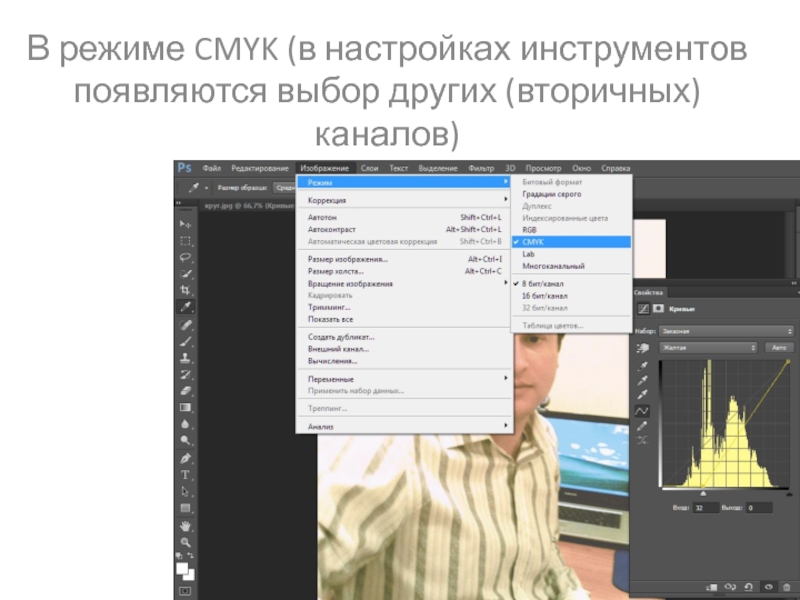Choose the RGB color mode
The image size is (800, 600).
pyautogui.click(x=571, y=230)
